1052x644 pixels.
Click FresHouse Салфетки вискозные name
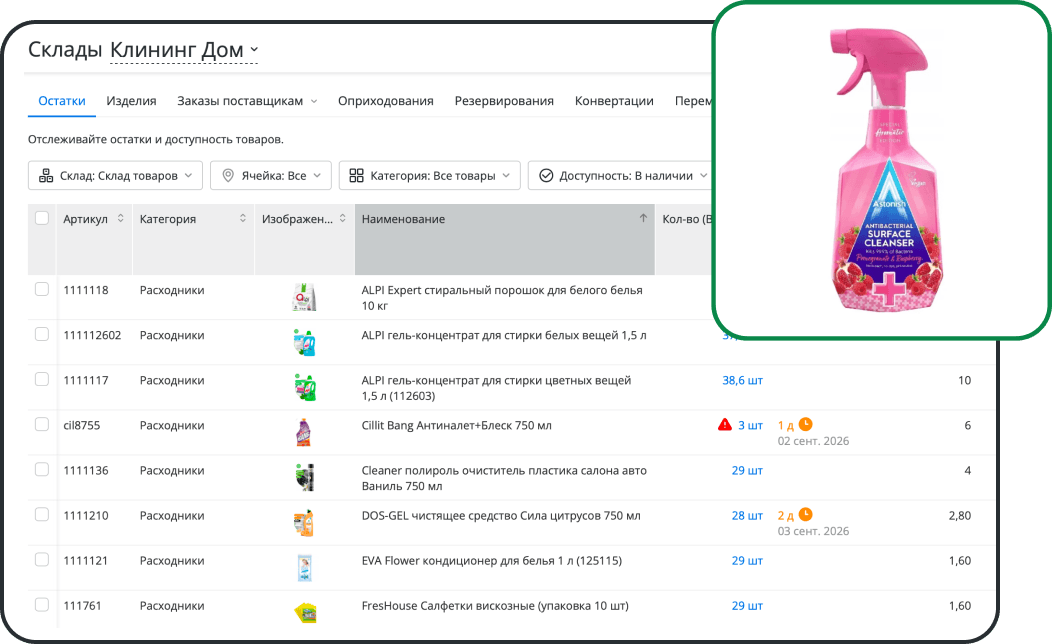[495, 605]
